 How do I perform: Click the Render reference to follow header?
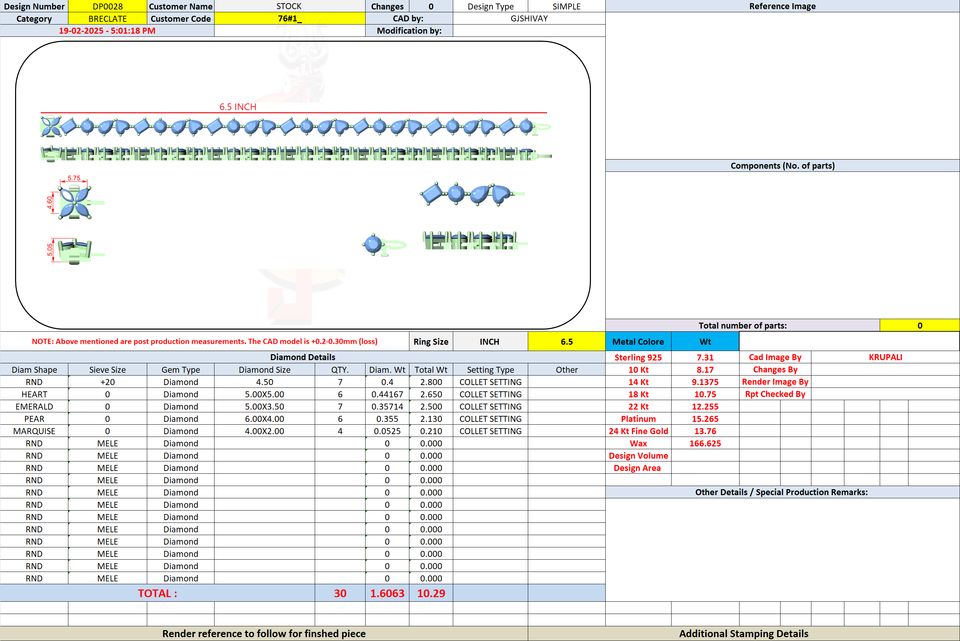pos(264,634)
